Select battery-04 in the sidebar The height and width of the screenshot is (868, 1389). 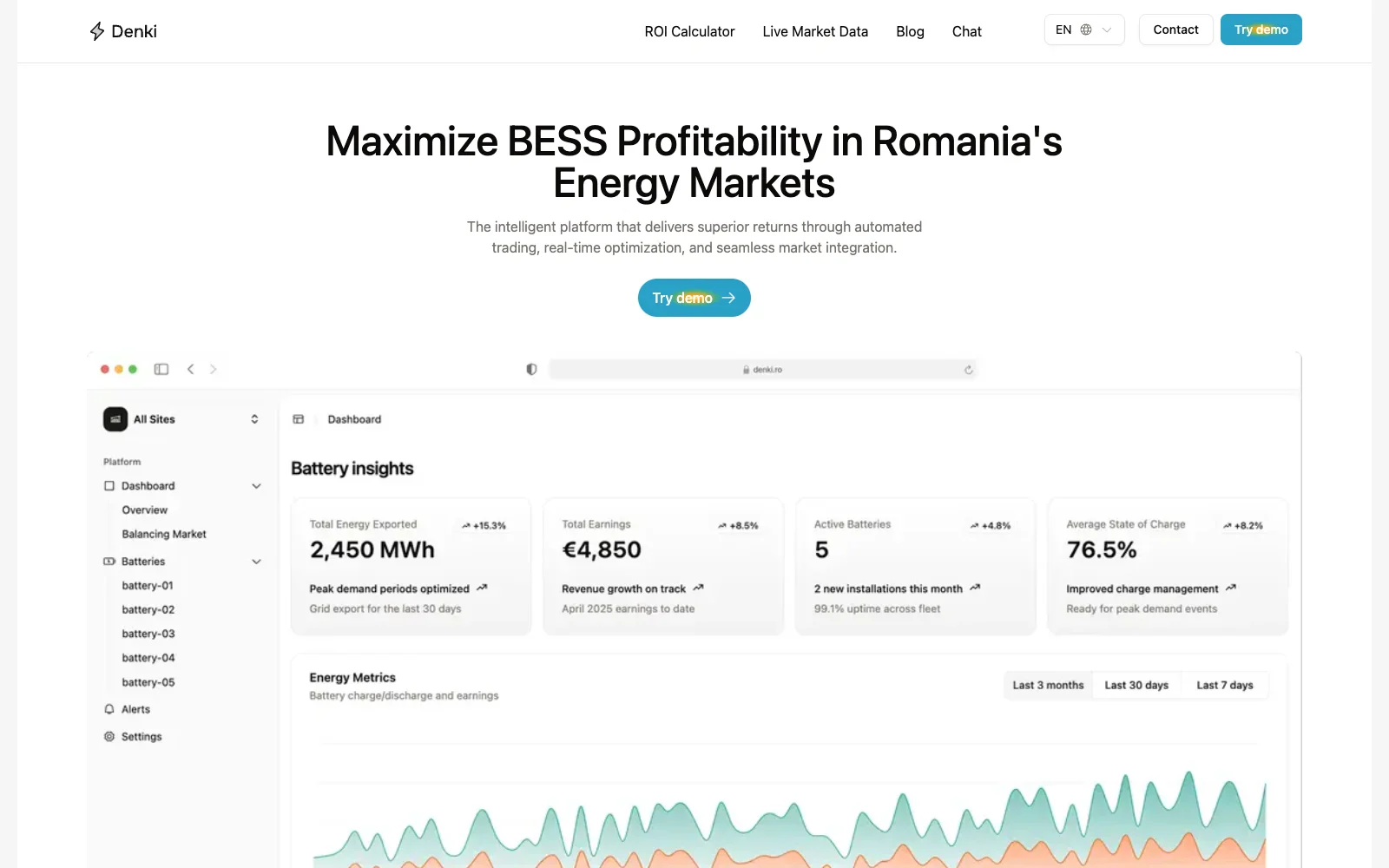[148, 658]
